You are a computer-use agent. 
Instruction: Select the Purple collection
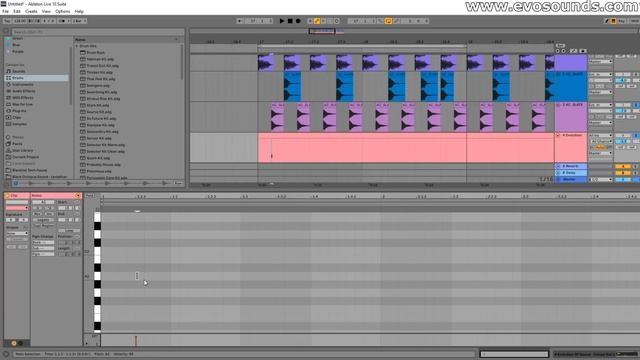[x=18, y=51]
